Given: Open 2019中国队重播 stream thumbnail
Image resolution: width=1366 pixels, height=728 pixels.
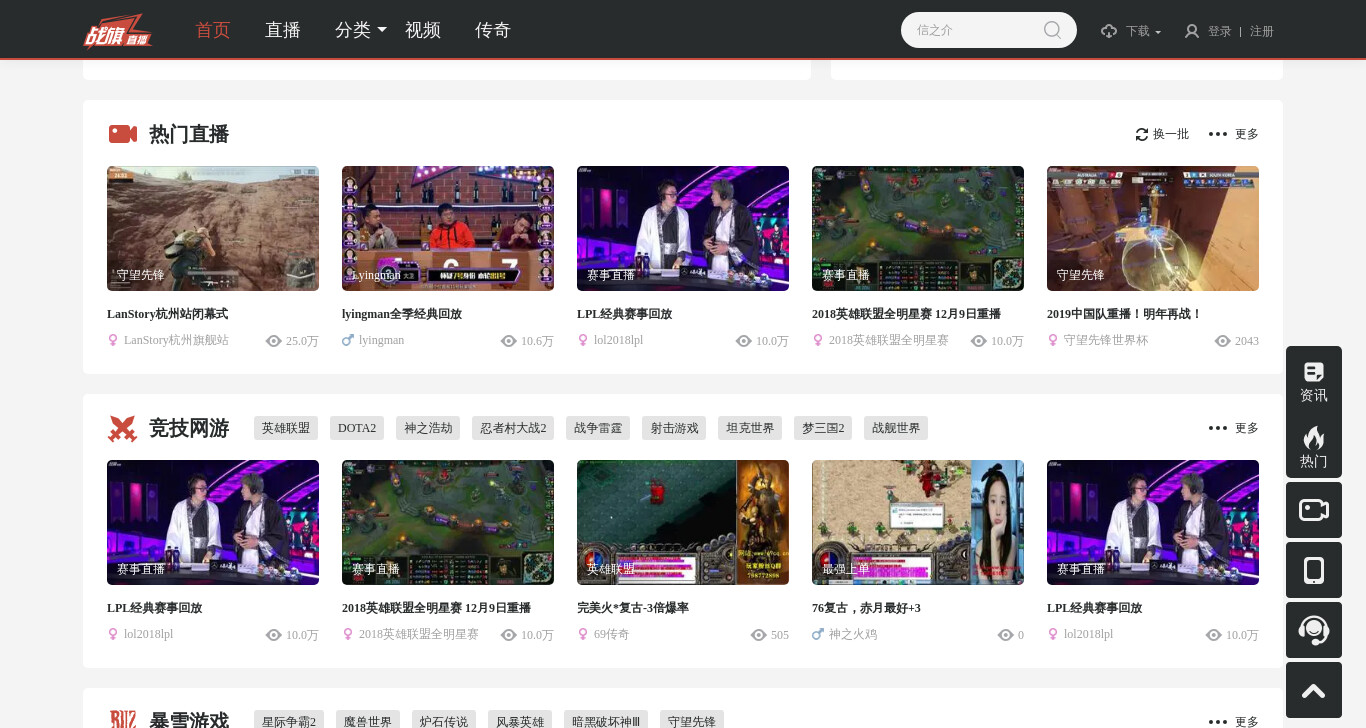Looking at the screenshot, I should click(x=1153, y=228).
